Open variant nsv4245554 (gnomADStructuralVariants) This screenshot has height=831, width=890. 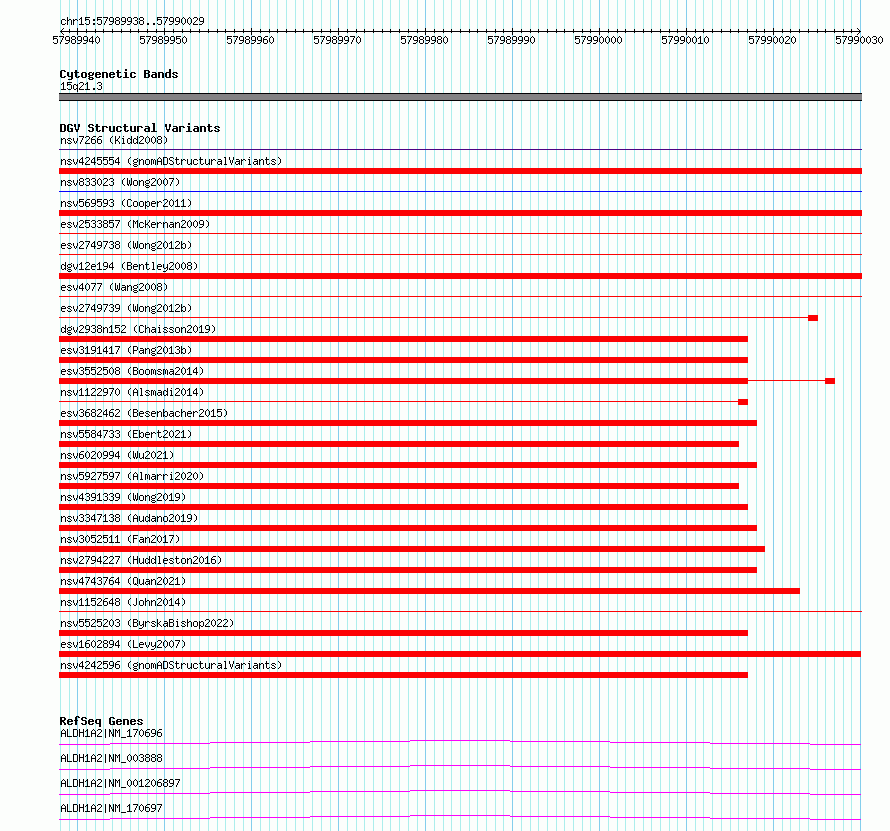[x=171, y=161]
